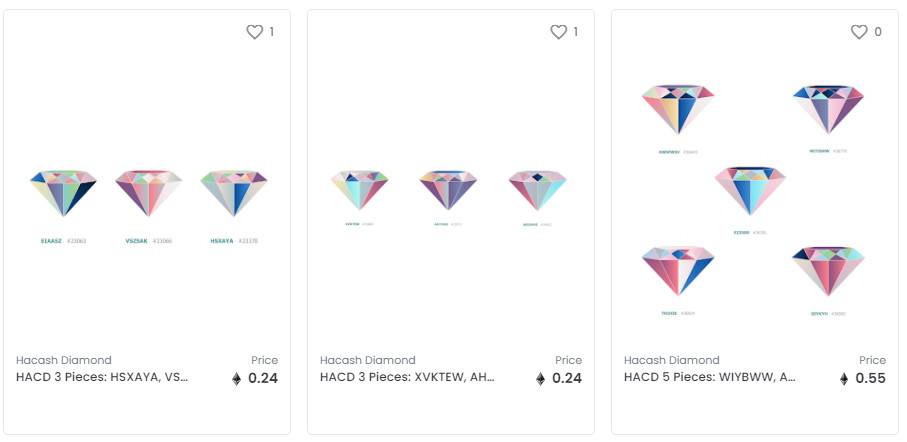The height and width of the screenshot is (442, 907).
Task: Click the EIAASZ diamond image
Action: 64,193
